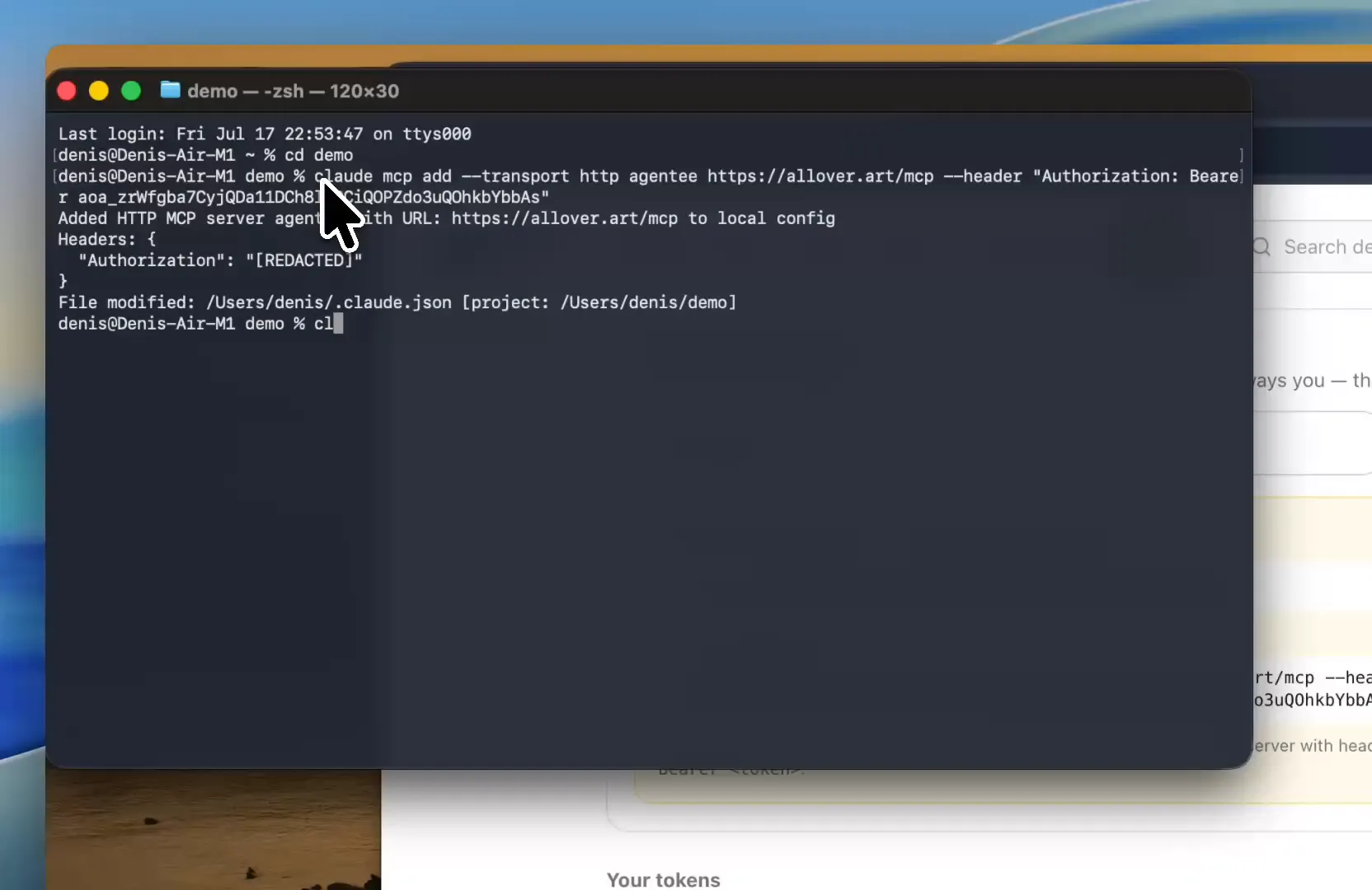Viewport: 1372px width, 890px height.
Task: Click the "o3uQ0hkbYbbA" token text in the background window
Action: click(x=1313, y=700)
